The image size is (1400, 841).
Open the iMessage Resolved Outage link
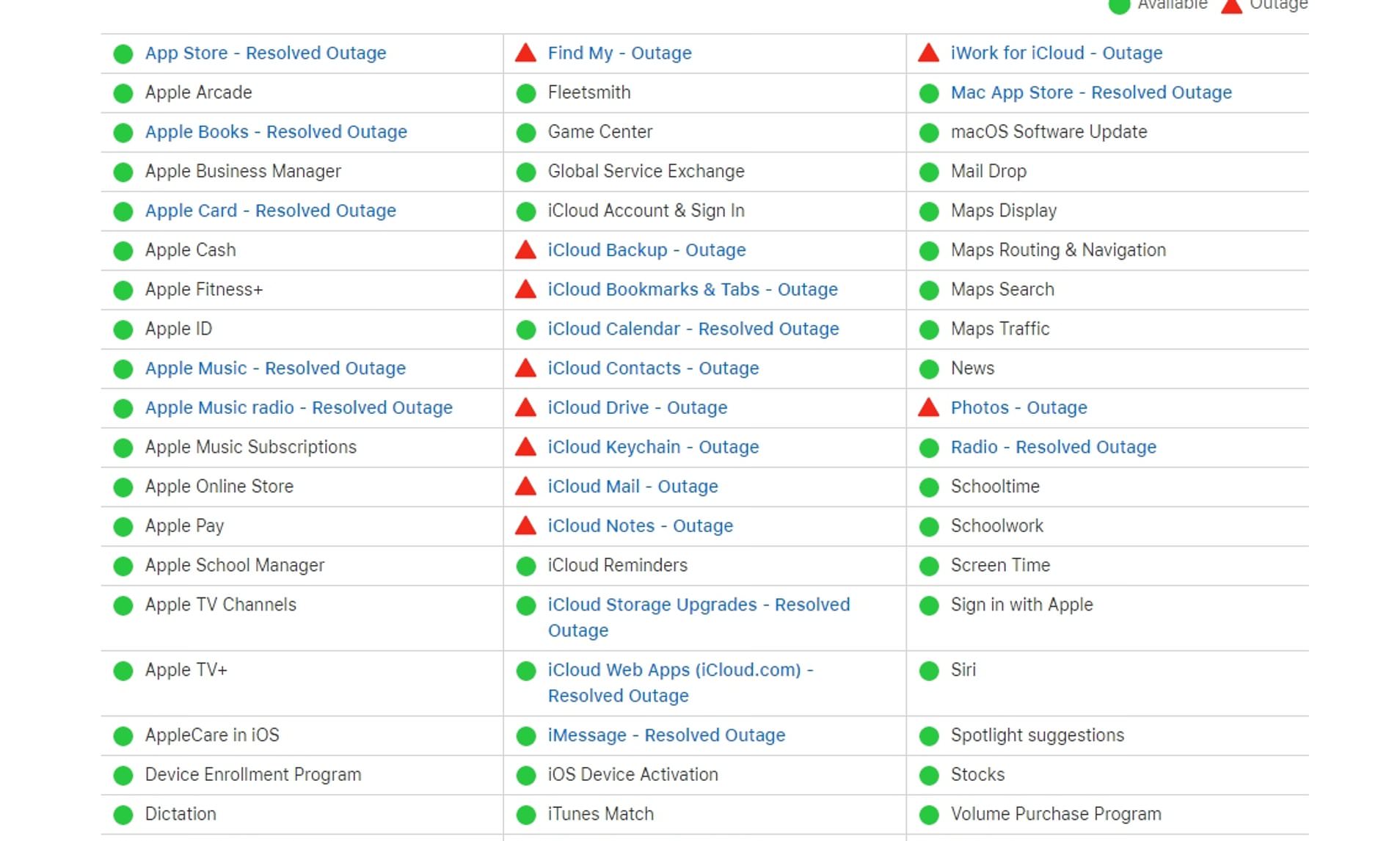pos(666,735)
